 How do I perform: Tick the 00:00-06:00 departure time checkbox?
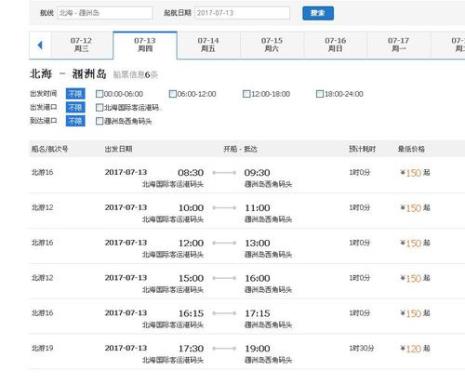[99, 94]
